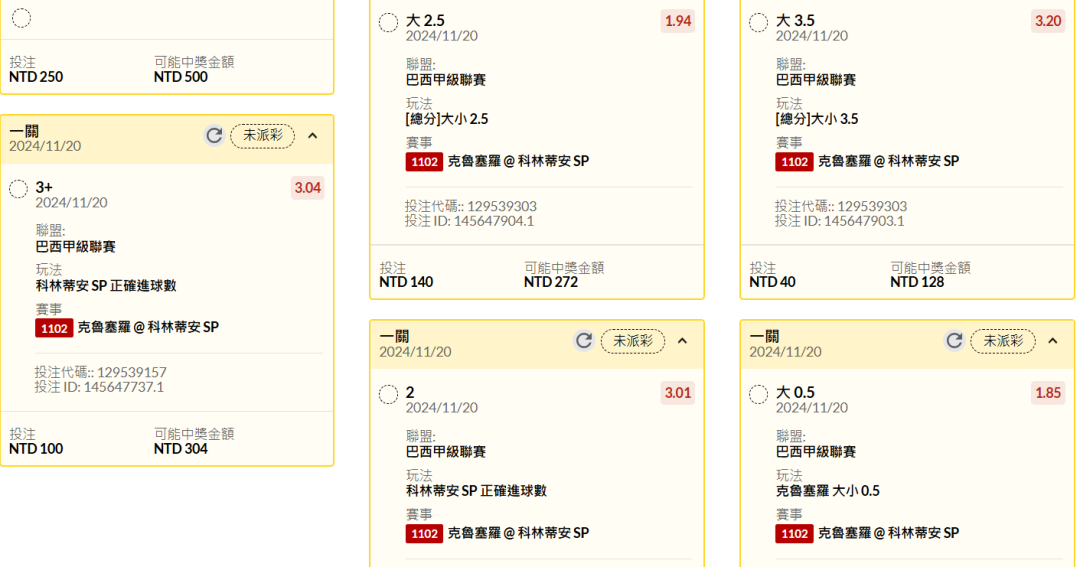Select the radio circle above NTD 250 stake

click(x=21, y=18)
